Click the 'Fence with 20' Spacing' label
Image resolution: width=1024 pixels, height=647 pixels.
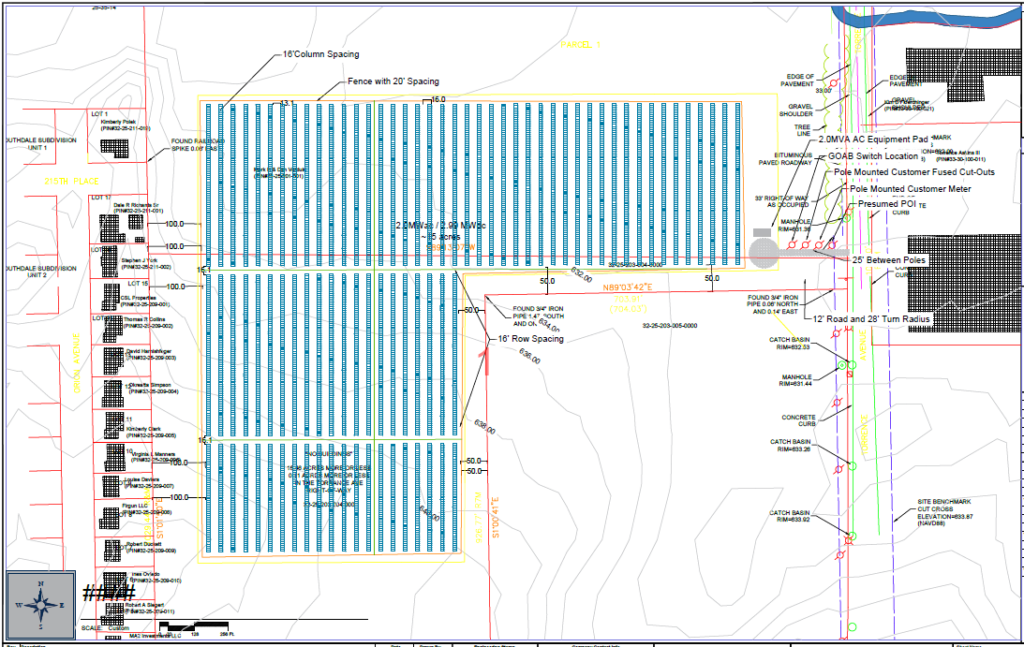pos(394,82)
